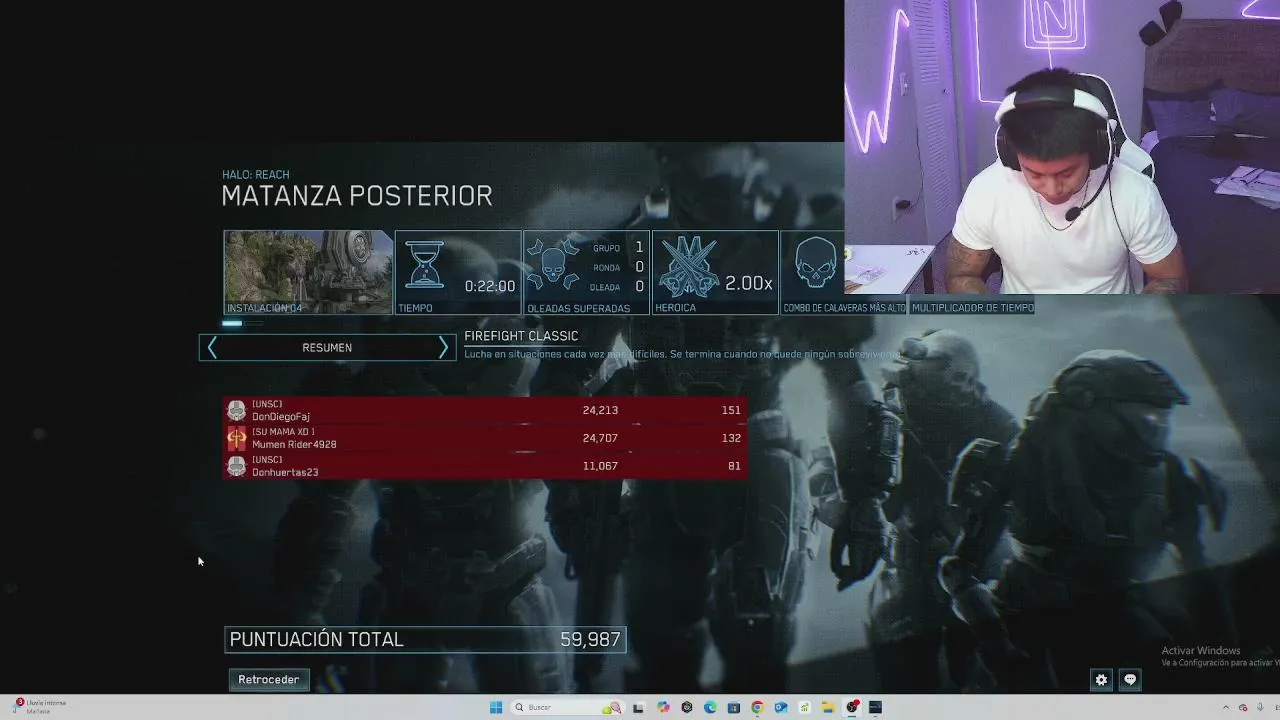Go to previous page with left arrow
The height and width of the screenshot is (720, 1280).
pos(212,347)
